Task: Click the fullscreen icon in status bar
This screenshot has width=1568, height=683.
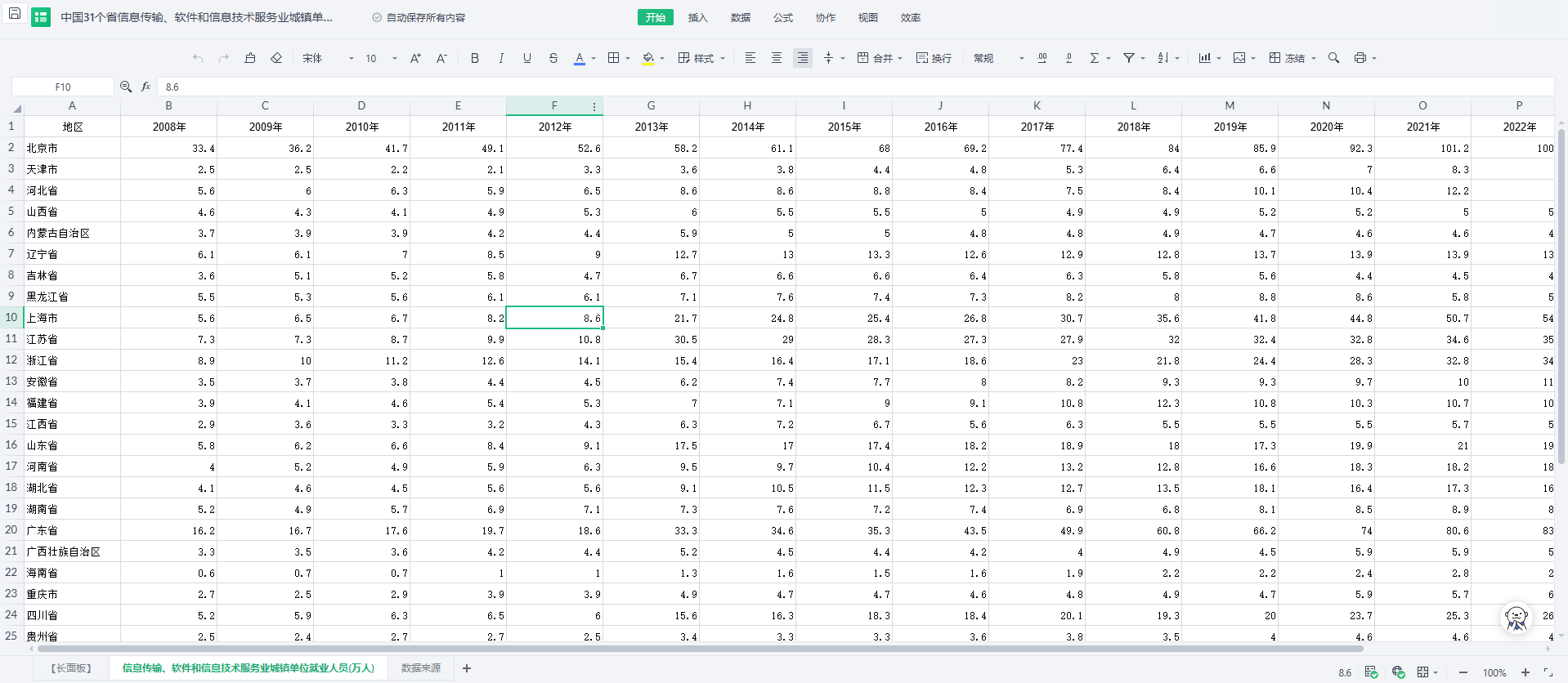Action: click(x=1548, y=672)
